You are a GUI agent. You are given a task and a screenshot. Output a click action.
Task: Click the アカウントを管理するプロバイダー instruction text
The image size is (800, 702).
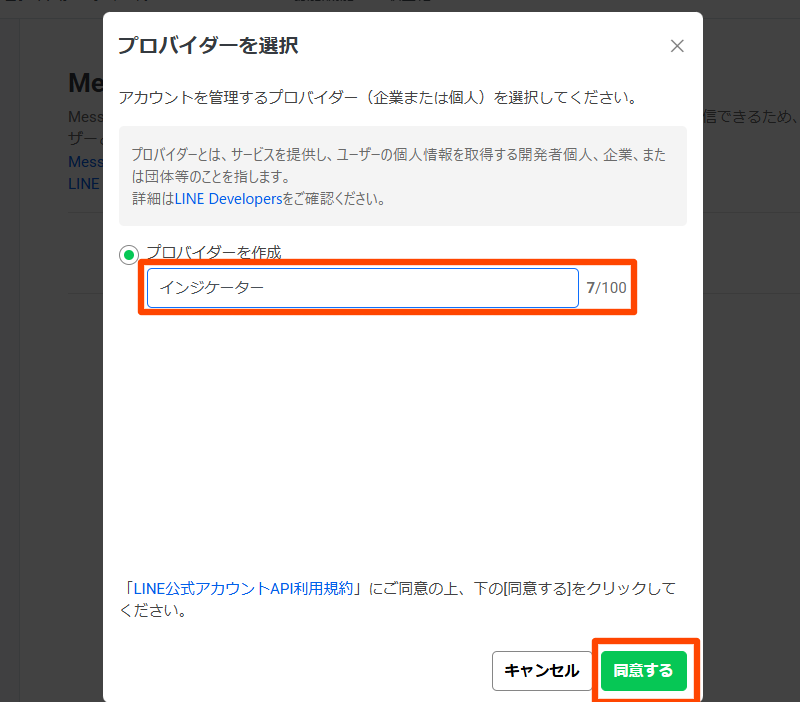[378, 97]
